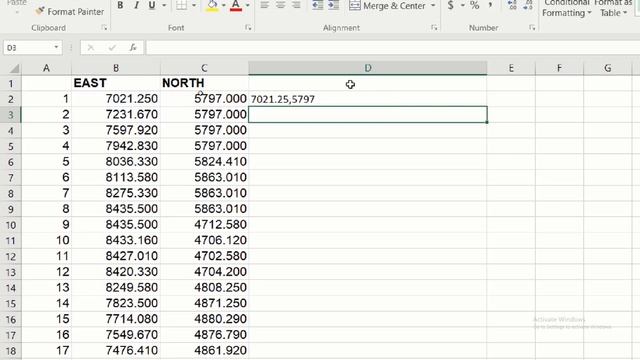Increase decimal places
640x360 pixels.
click(x=512, y=5)
